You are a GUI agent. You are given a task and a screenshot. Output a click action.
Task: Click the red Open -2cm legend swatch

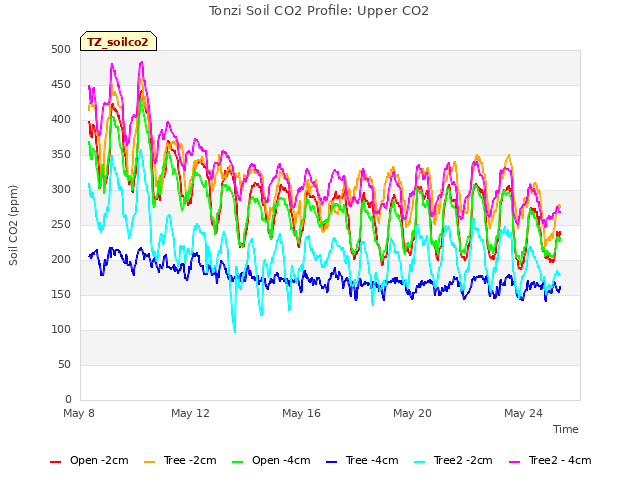[56, 462]
